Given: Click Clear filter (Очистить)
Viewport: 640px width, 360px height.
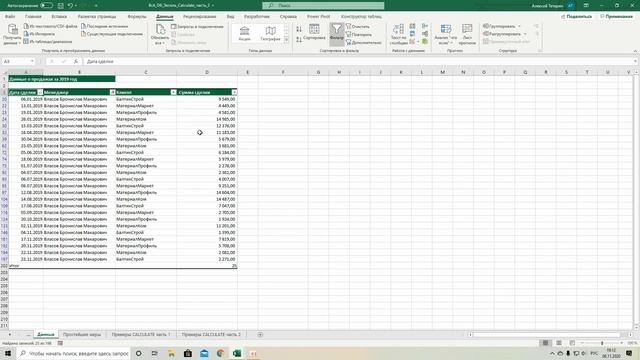Looking at the screenshot, I should (x=358, y=27).
